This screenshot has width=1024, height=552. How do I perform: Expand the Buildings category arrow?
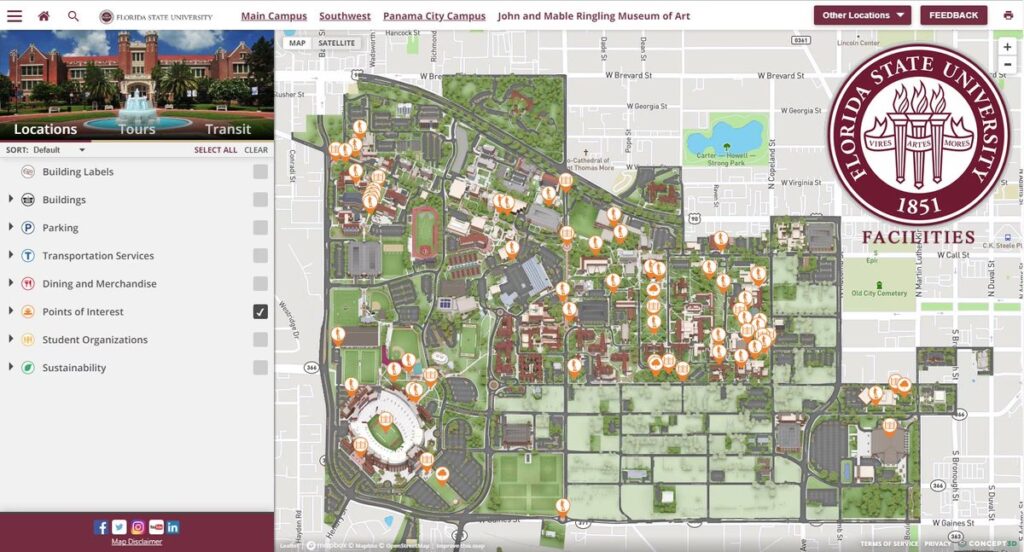click(x=11, y=200)
